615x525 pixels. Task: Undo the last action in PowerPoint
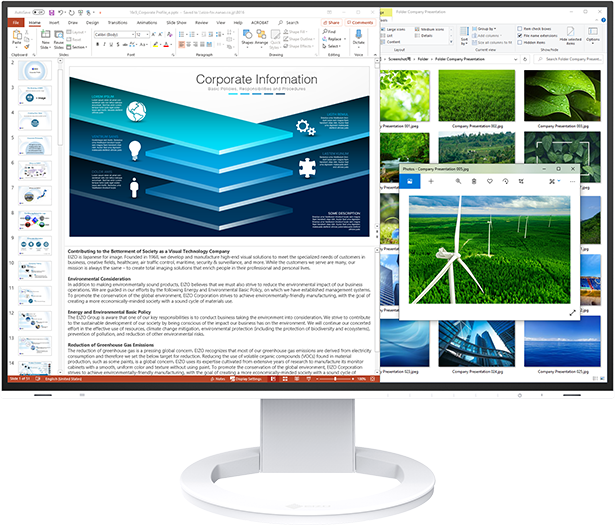pyautogui.click(x=61, y=13)
